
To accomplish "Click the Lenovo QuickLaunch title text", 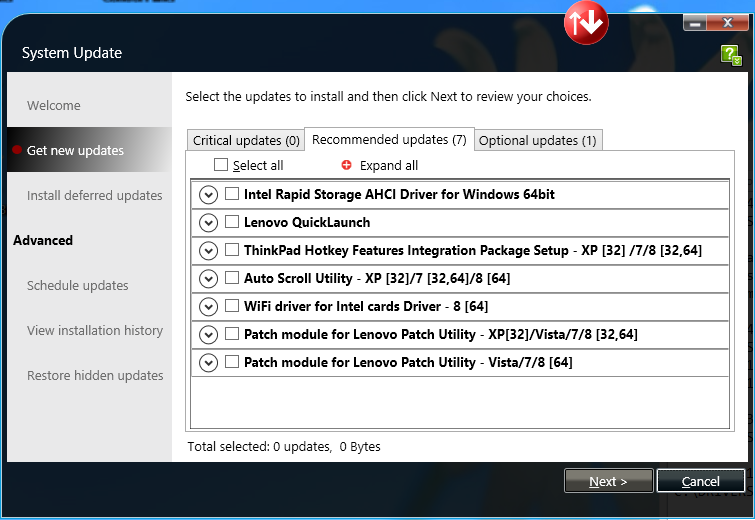I will tap(307, 222).
